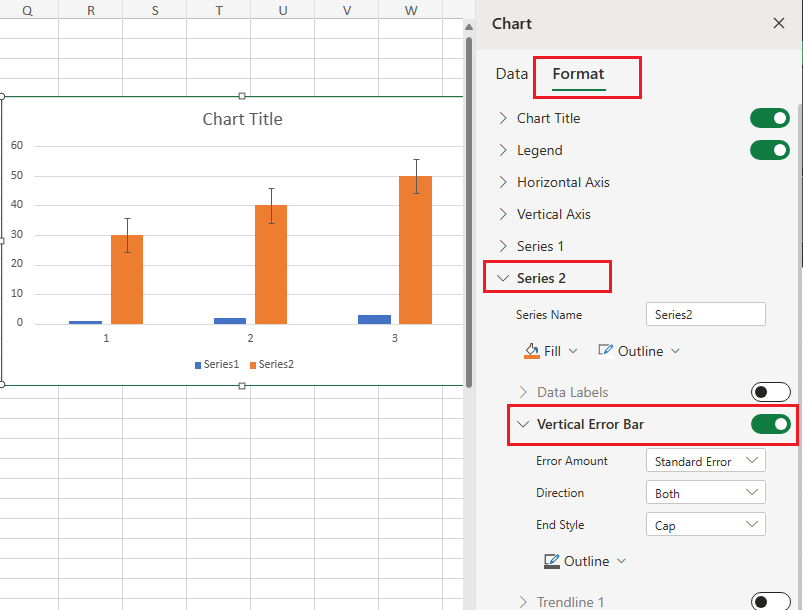Click the Series 2 Outline pen icon
This screenshot has height=610, width=803.
[605, 351]
